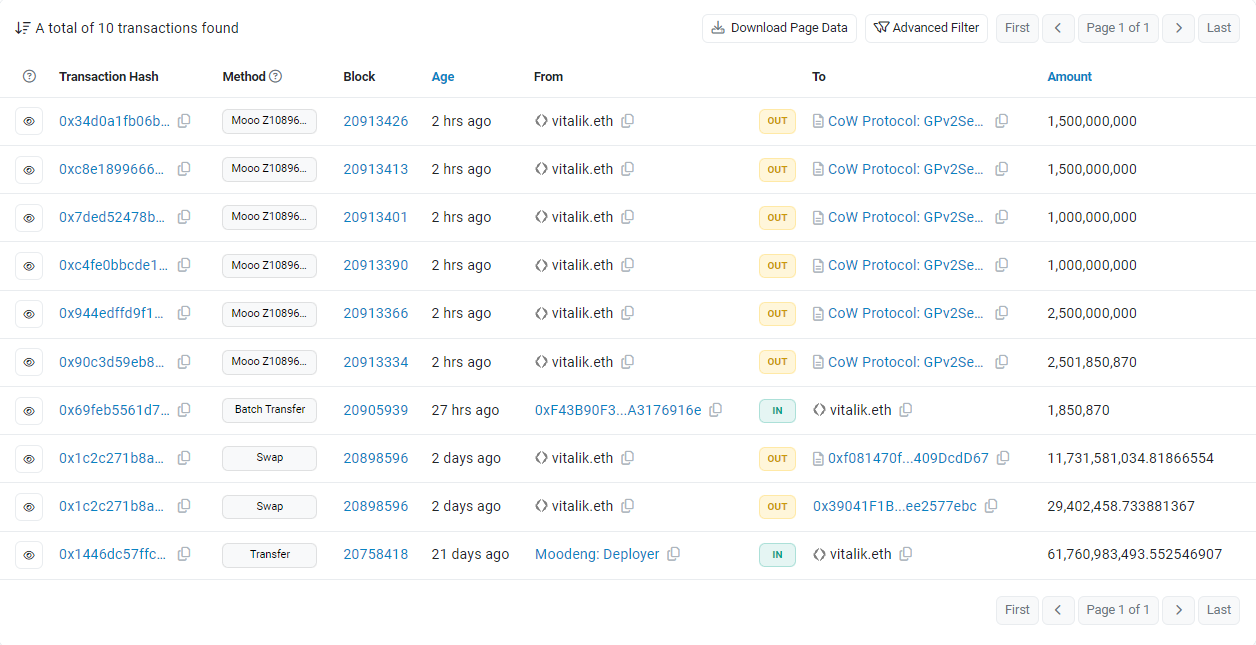Screen dimensions: 1256x645
Task: Go to previous page using bottom chevron
Action: [x=1058, y=610]
